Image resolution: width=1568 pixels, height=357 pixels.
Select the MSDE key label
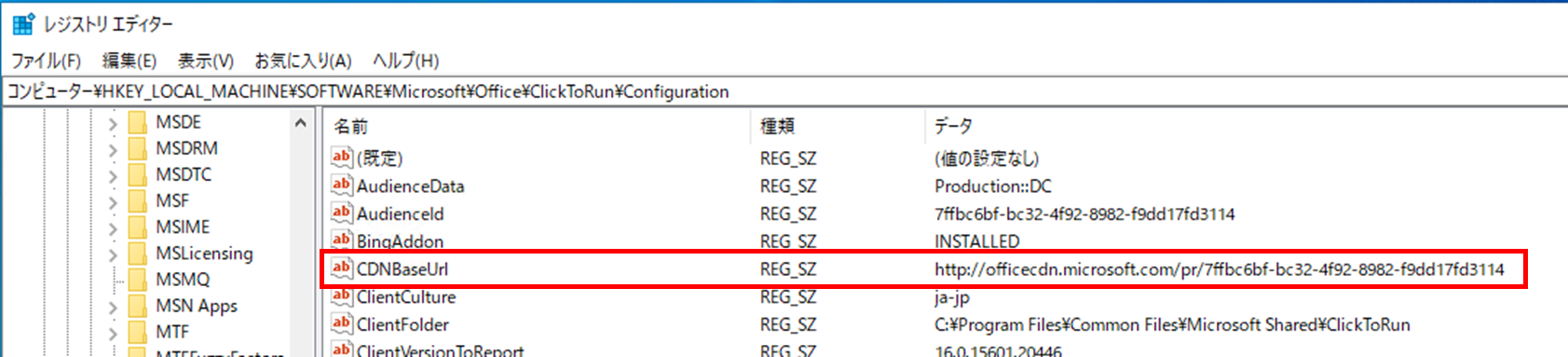click(178, 122)
